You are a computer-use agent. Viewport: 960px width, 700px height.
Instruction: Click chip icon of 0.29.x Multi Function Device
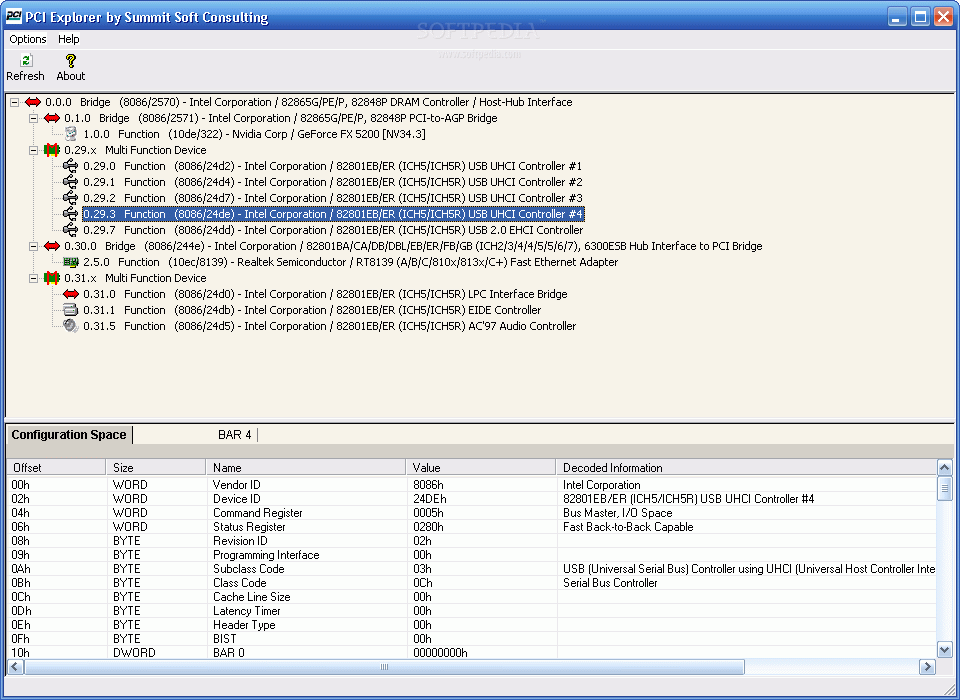pos(52,150)
